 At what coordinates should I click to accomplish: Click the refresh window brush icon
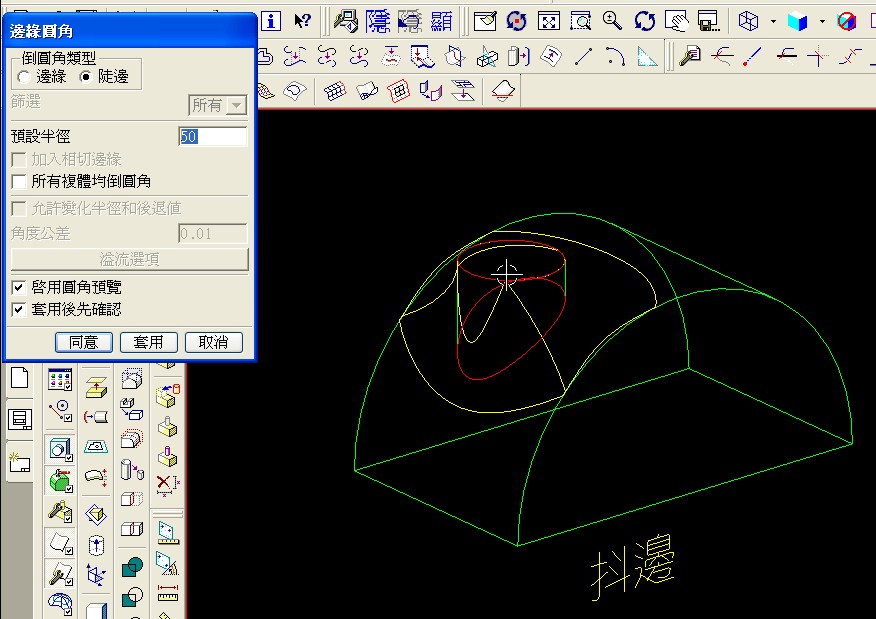(485, 21)
